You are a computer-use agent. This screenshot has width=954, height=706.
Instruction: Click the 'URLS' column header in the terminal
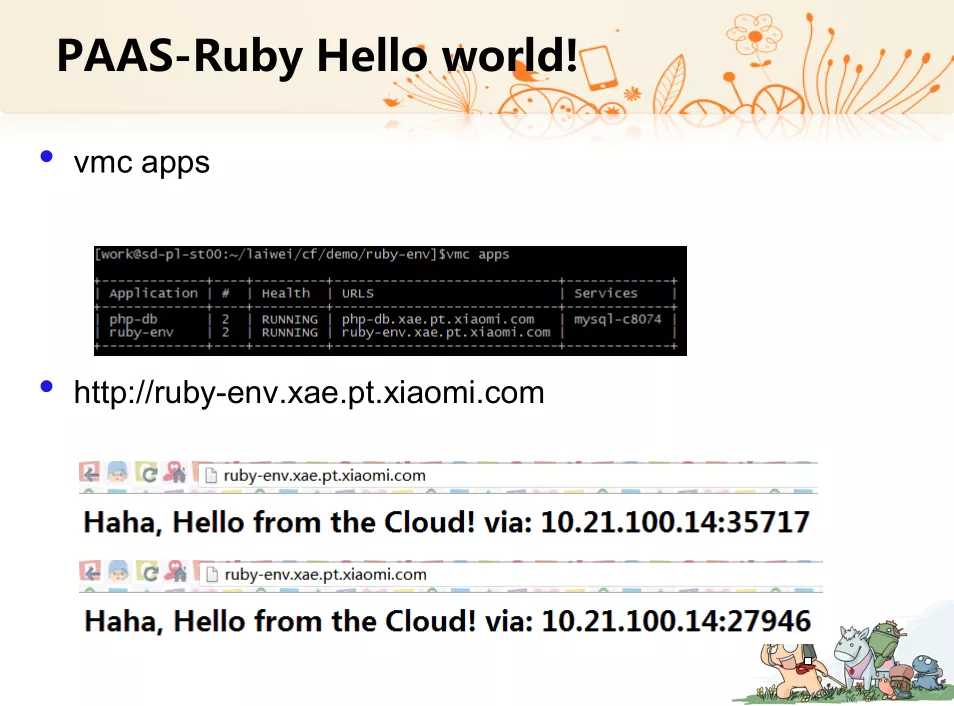coord(358,293)
